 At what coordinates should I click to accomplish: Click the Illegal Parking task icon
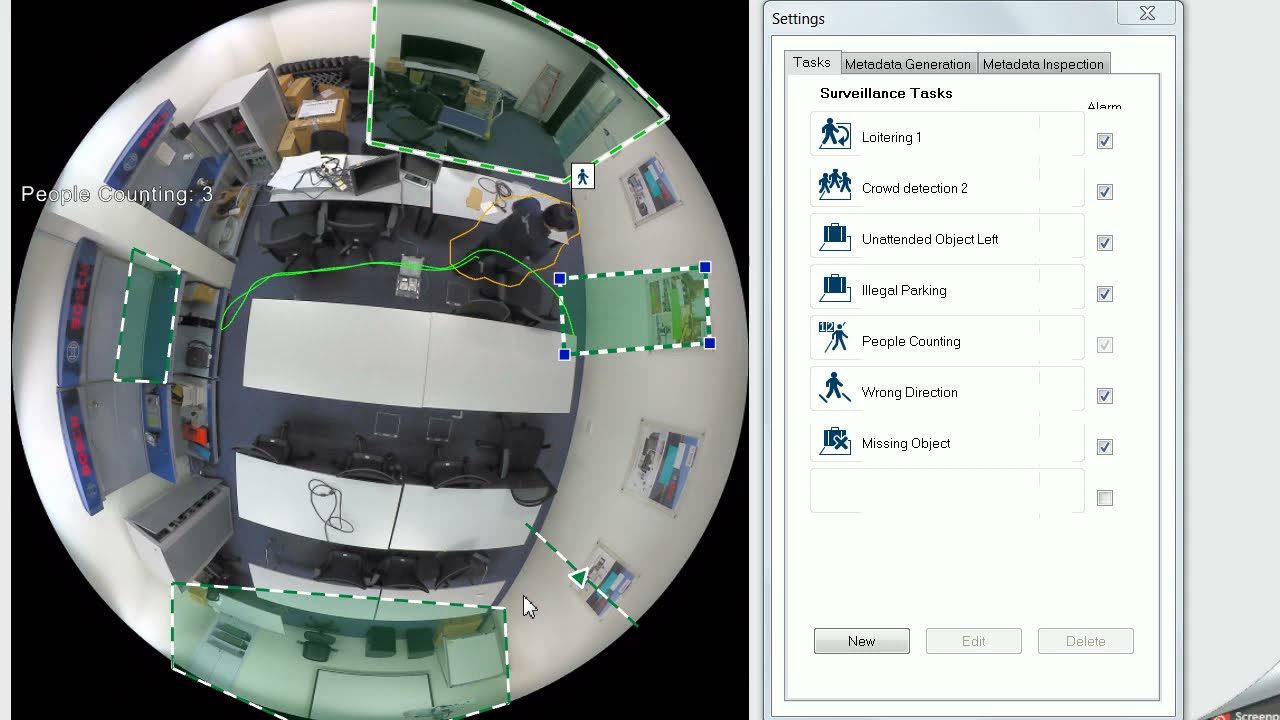pyautogui.click(x=834, y=287)
